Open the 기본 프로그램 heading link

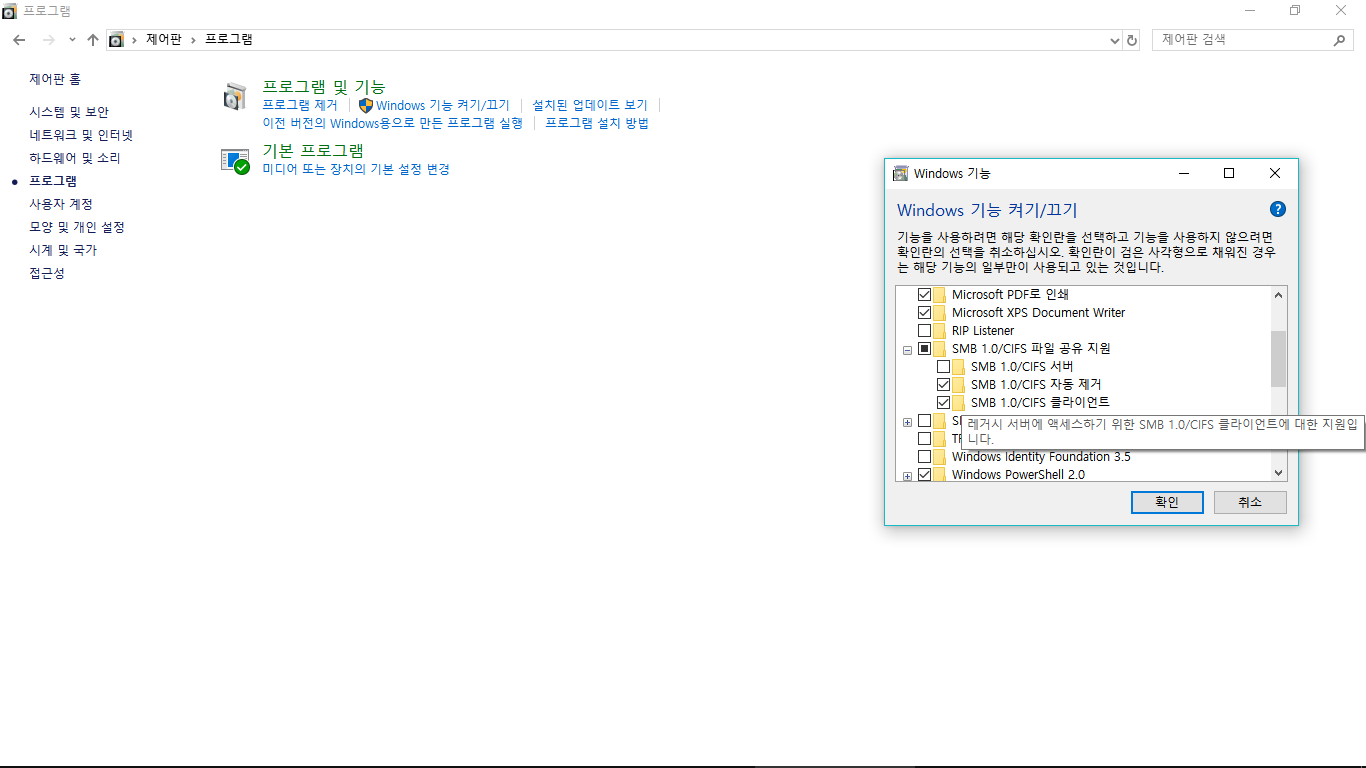[313, 150]
